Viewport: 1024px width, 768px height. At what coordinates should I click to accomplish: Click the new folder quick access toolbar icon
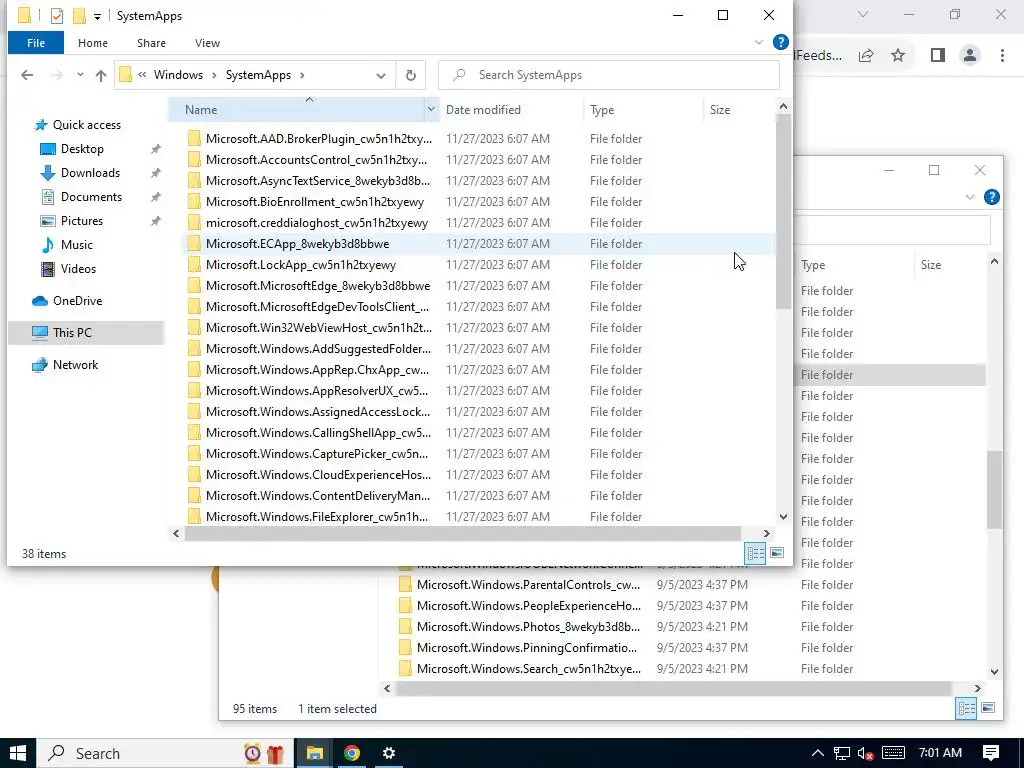(79, 16)
